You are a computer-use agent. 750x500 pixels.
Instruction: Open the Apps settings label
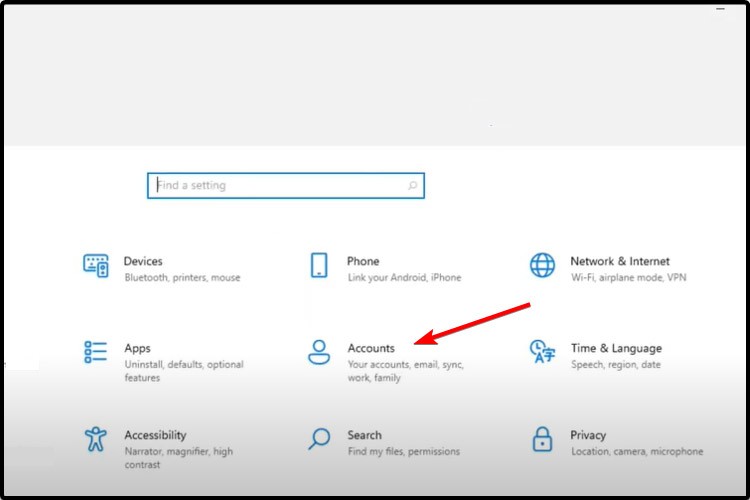138,348
